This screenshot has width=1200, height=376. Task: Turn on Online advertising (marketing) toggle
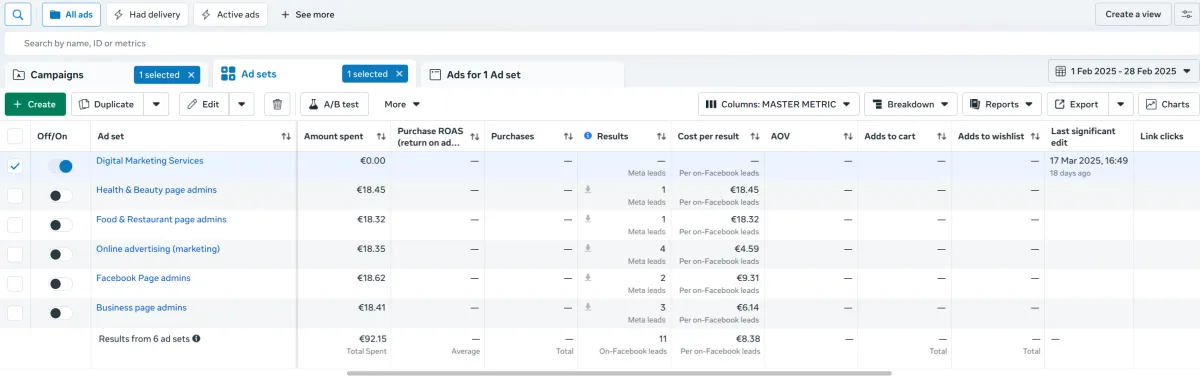tap(61, 255)
